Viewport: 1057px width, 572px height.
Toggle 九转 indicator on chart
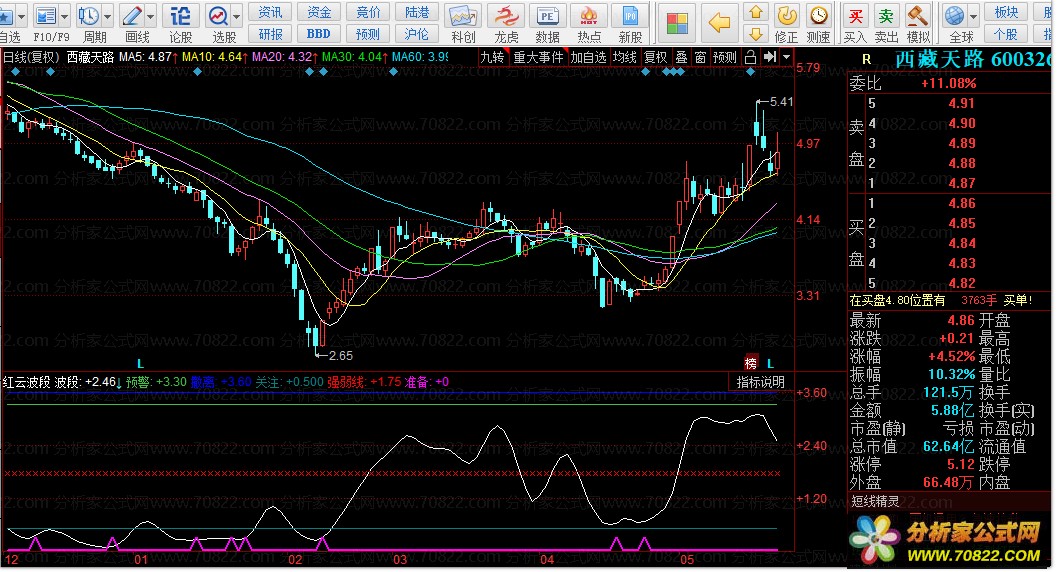click(492, 57)
